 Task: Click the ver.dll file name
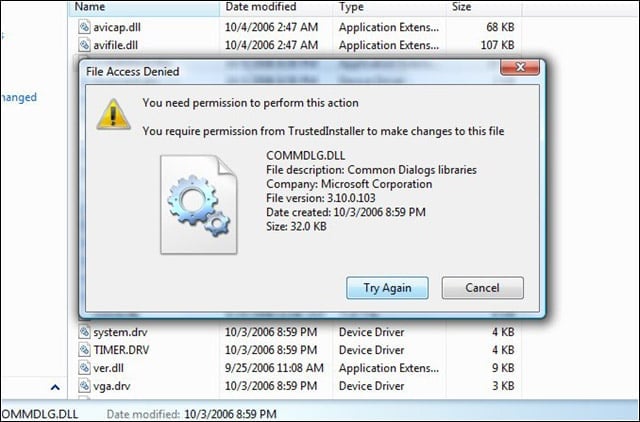click(109, 368)
